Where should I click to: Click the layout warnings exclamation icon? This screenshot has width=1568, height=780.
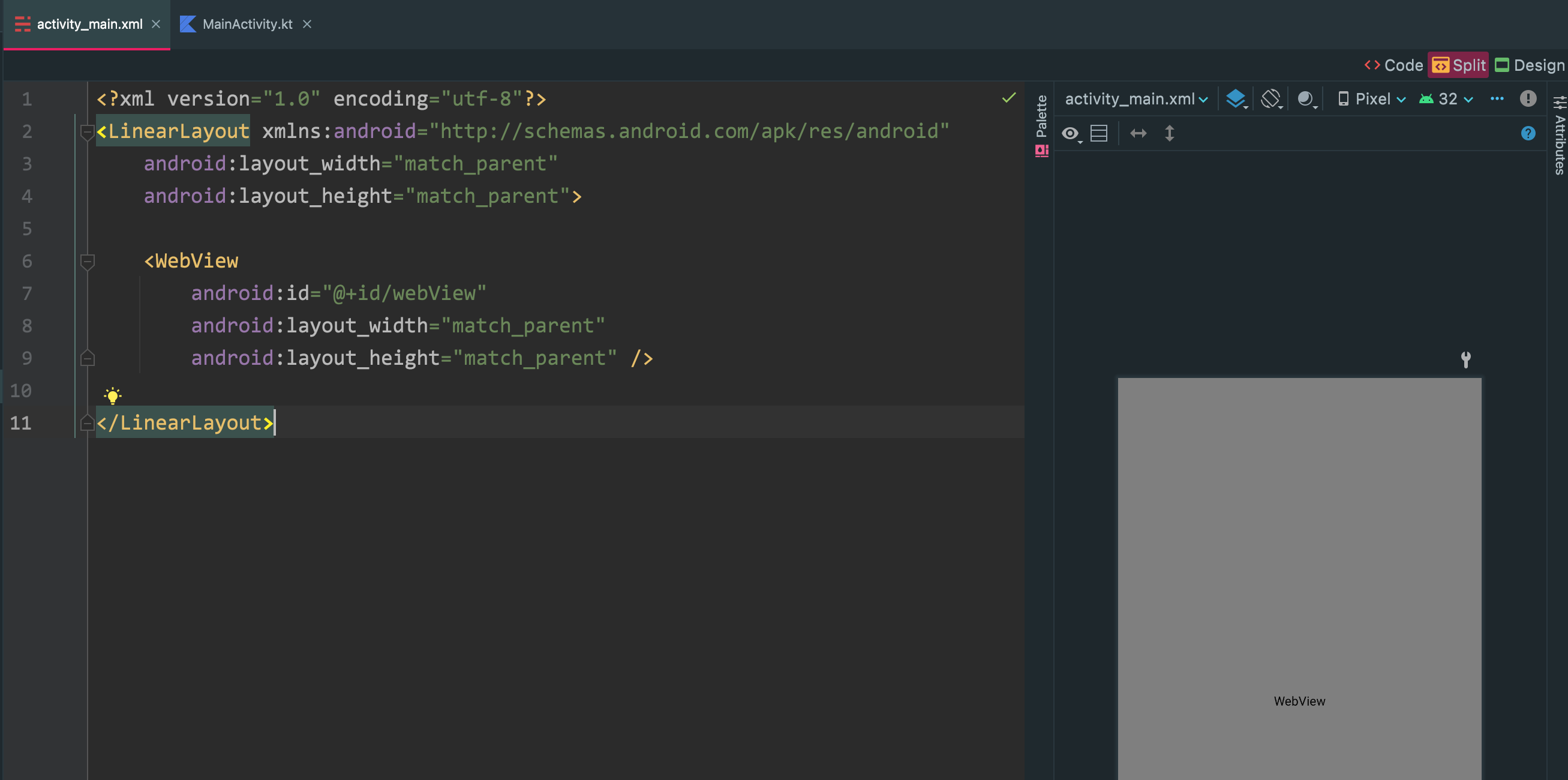[x=1528, y=98]
